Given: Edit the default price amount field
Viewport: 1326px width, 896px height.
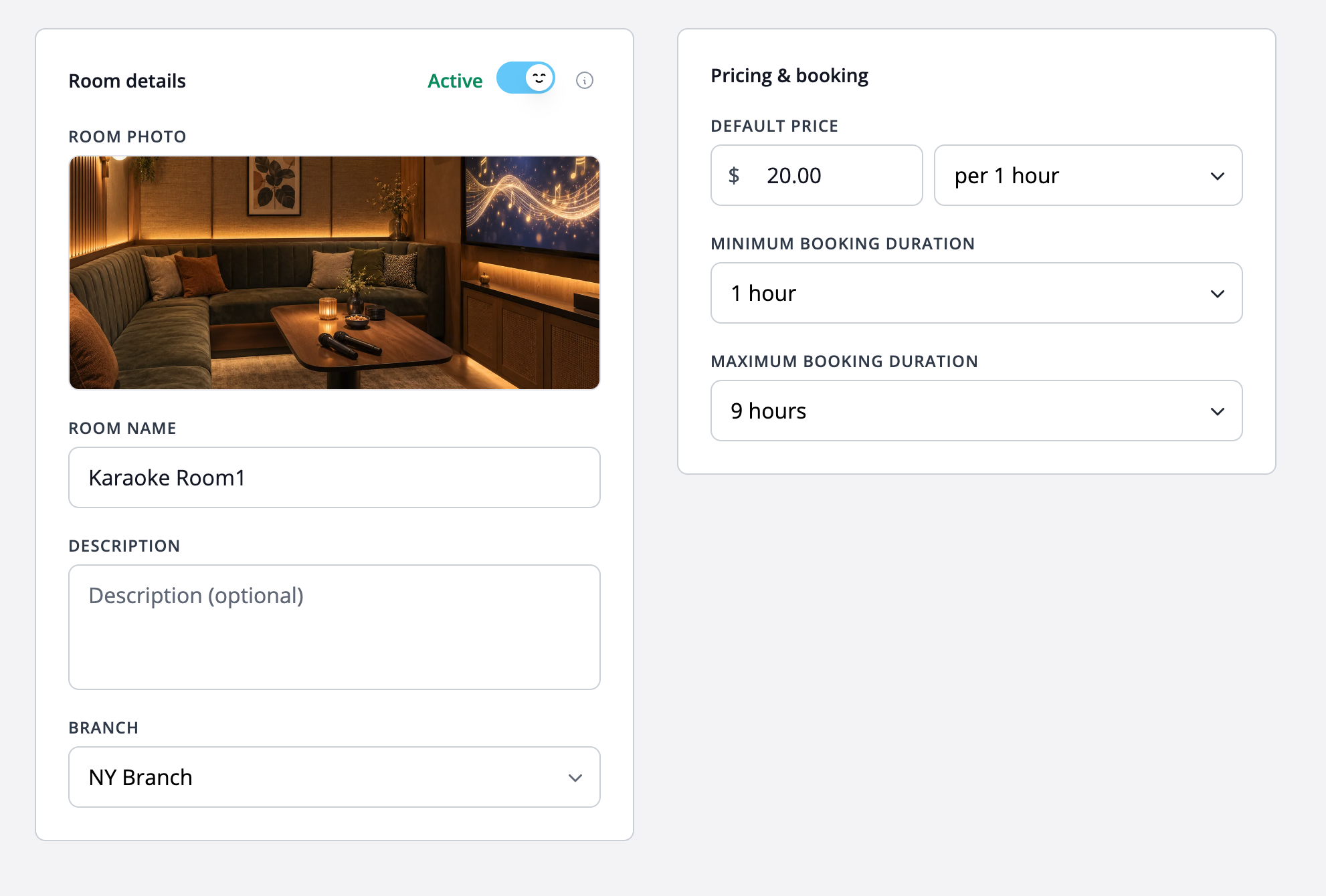Looking at the screenshot, I should coord(817,175).
